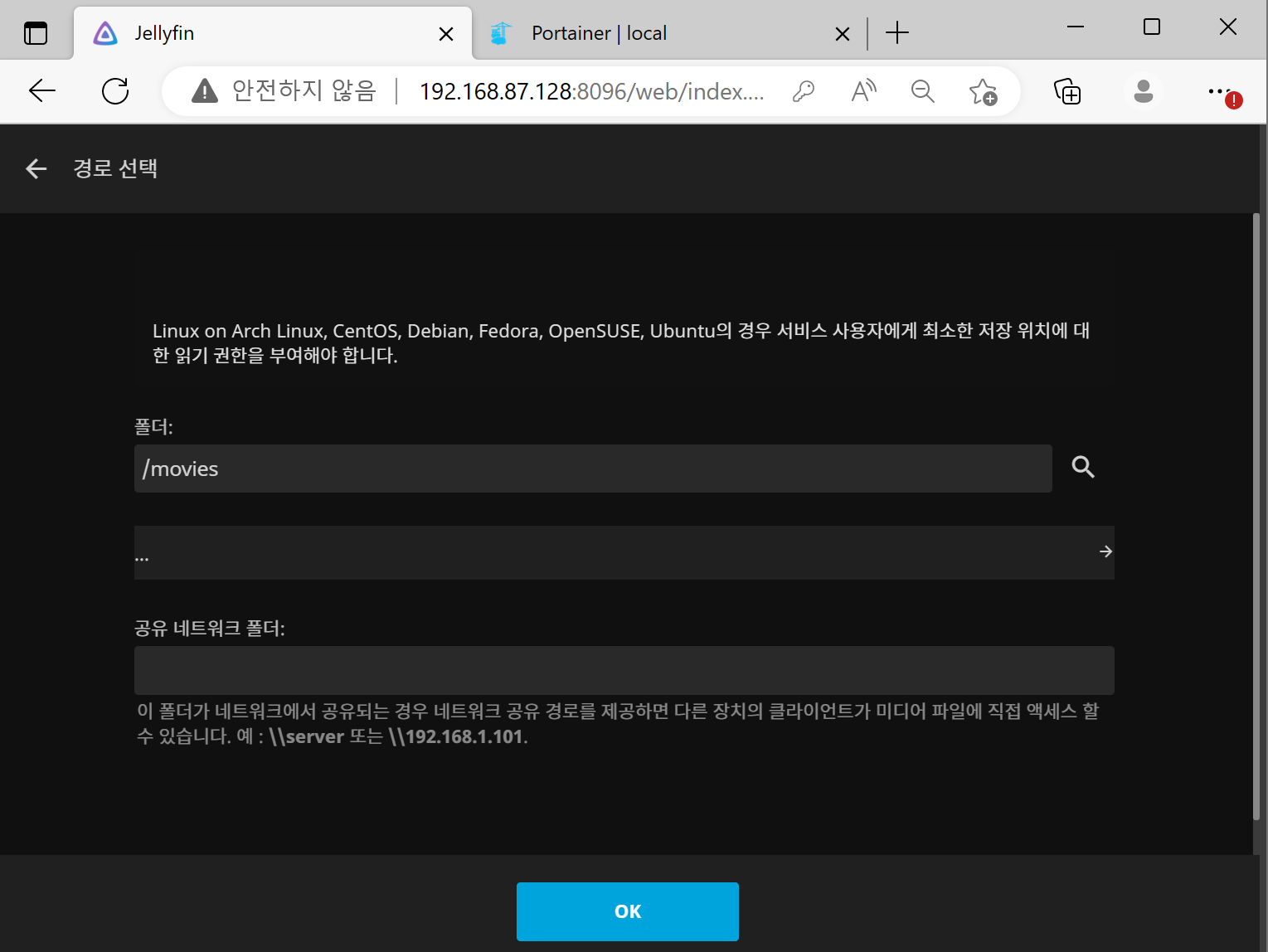Open the password key icon in address bar

click(803, 91)
